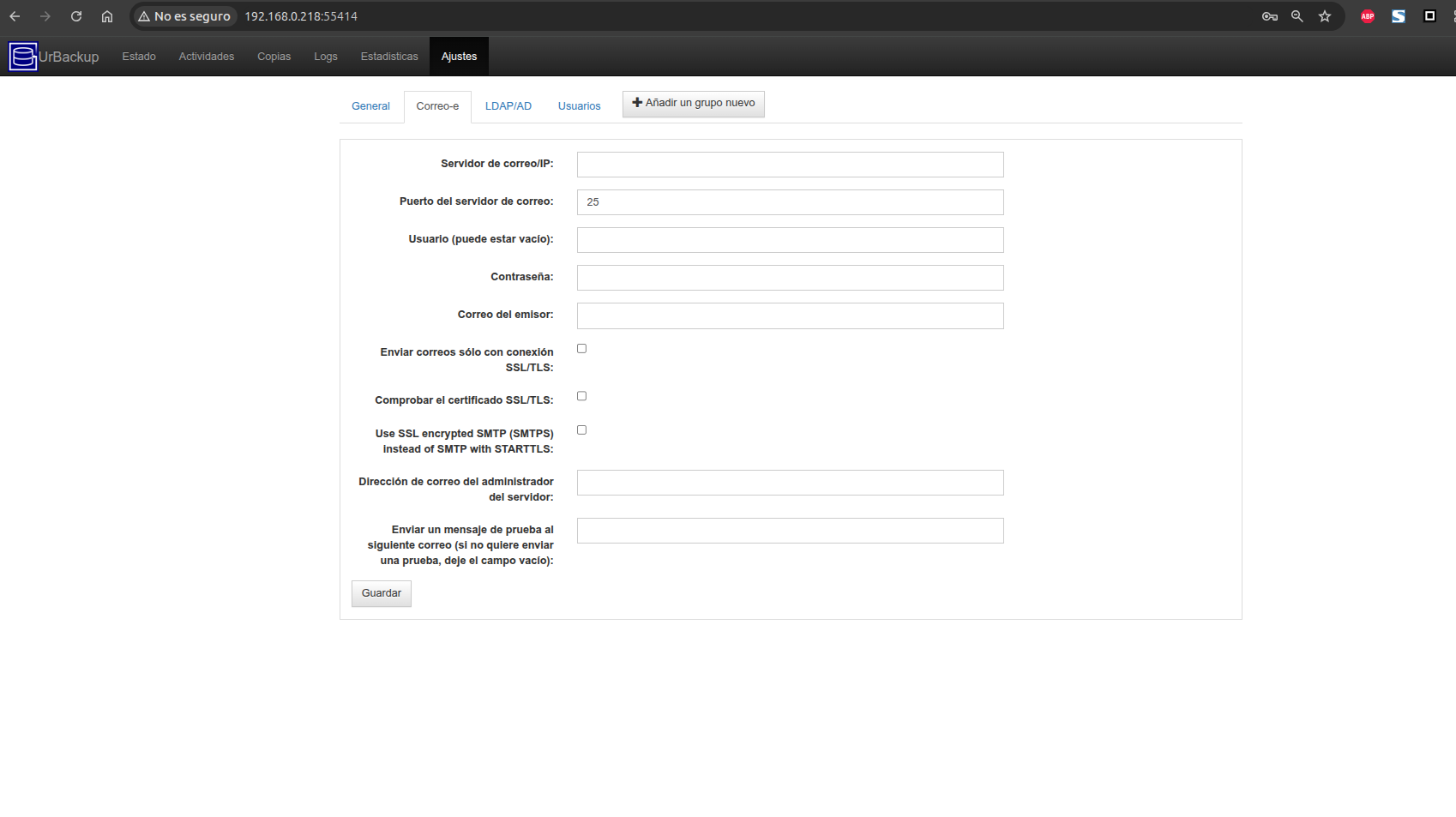
Task: Open the Adblock Plus extension icon
Action: pyautogui.click(x=1368, y=16)
